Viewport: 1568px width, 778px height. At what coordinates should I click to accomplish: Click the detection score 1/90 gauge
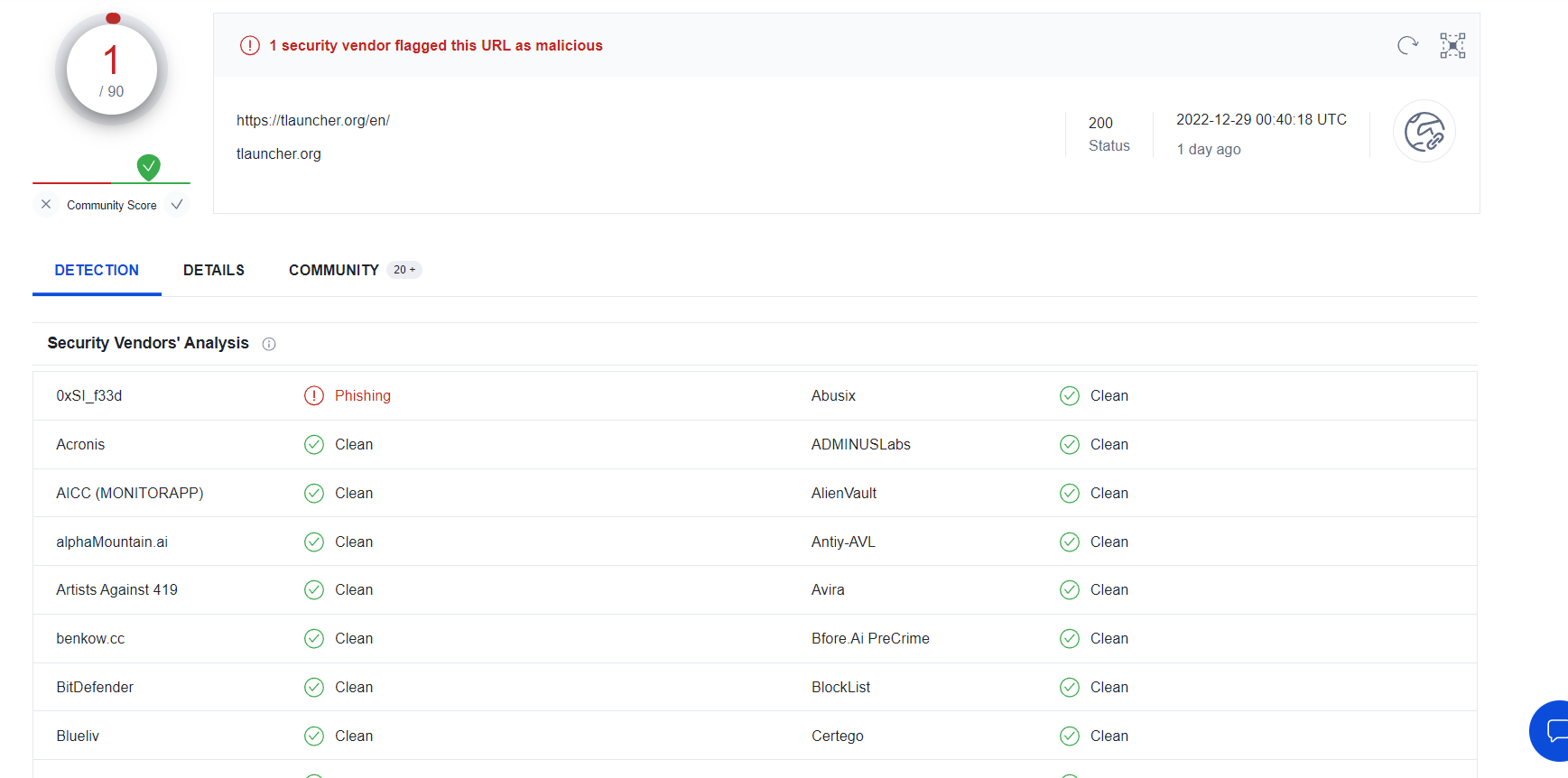[x=112, y=70]
